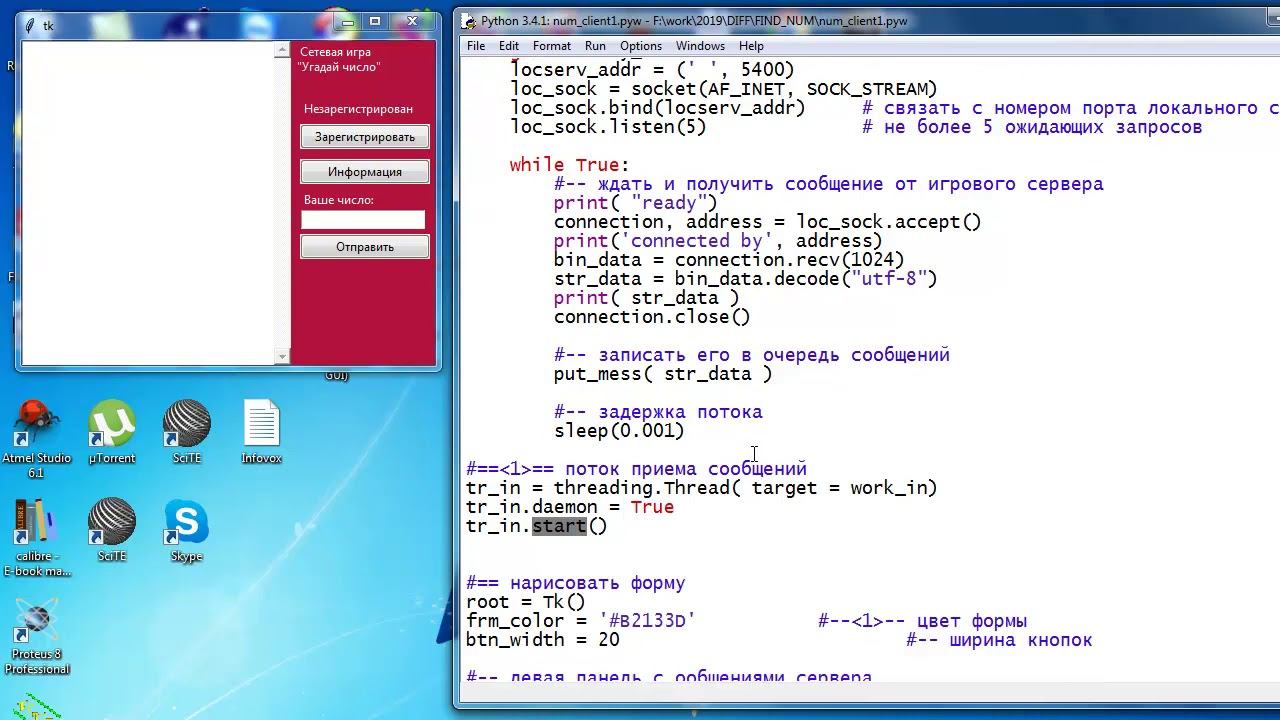
Task: Click the 'Ваше число:' label
Action: click(x=339, y=200)
